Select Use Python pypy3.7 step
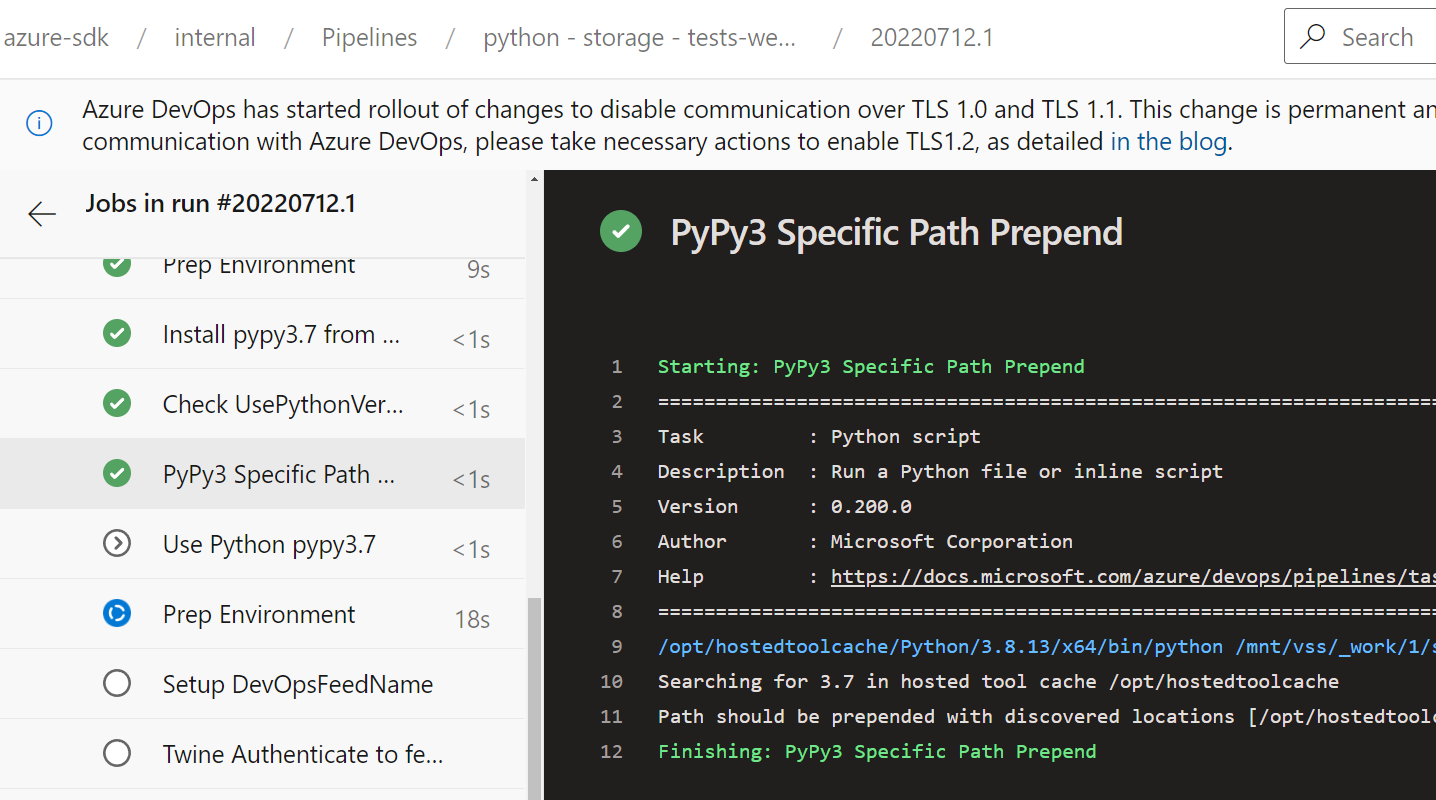The image size is (1436, 800). coord(262,544)
